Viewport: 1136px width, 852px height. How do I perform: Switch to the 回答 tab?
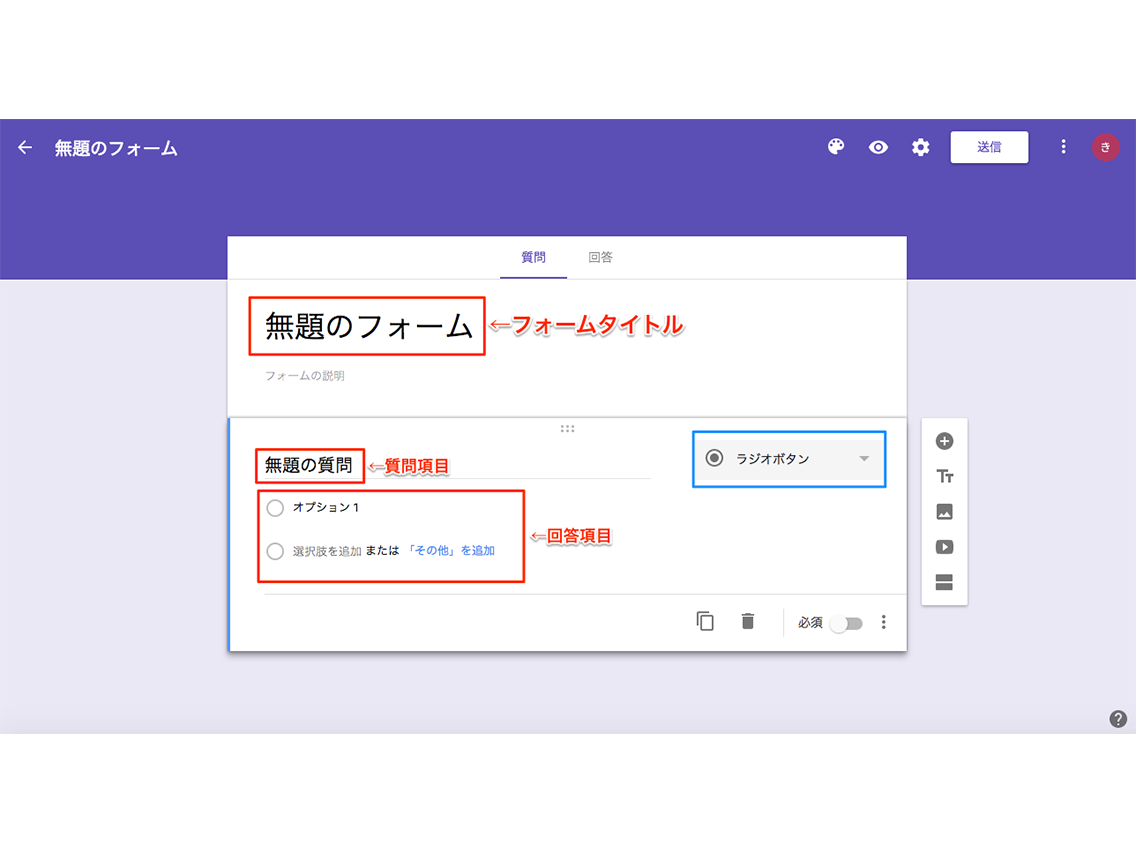point(600,257)
